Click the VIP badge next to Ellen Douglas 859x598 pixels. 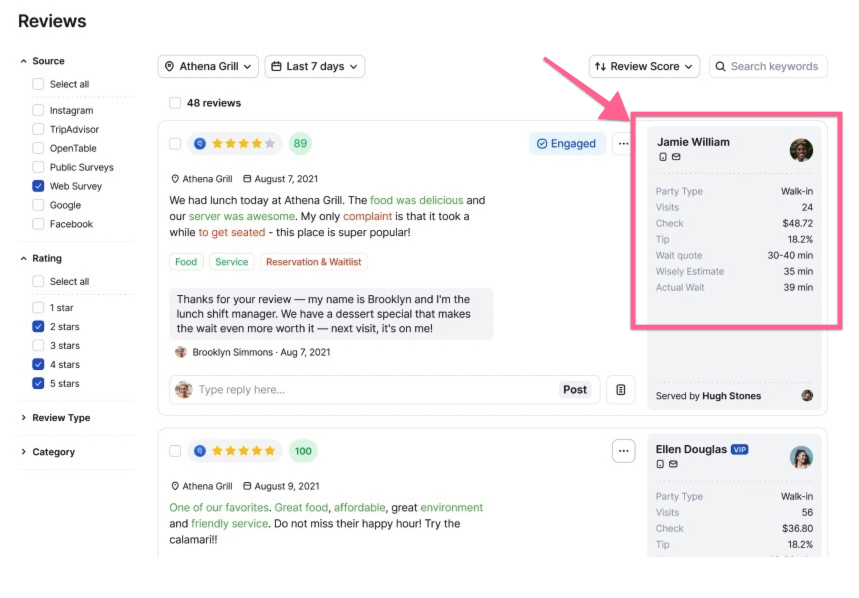(x=740, y=450)
